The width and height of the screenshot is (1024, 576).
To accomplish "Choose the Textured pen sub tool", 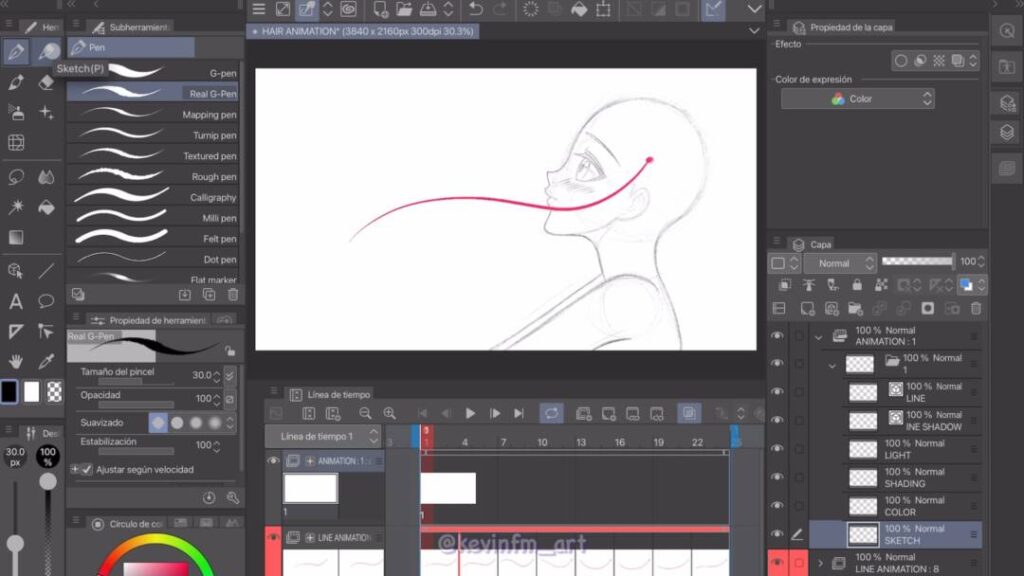I will click(x=153, y=155).
